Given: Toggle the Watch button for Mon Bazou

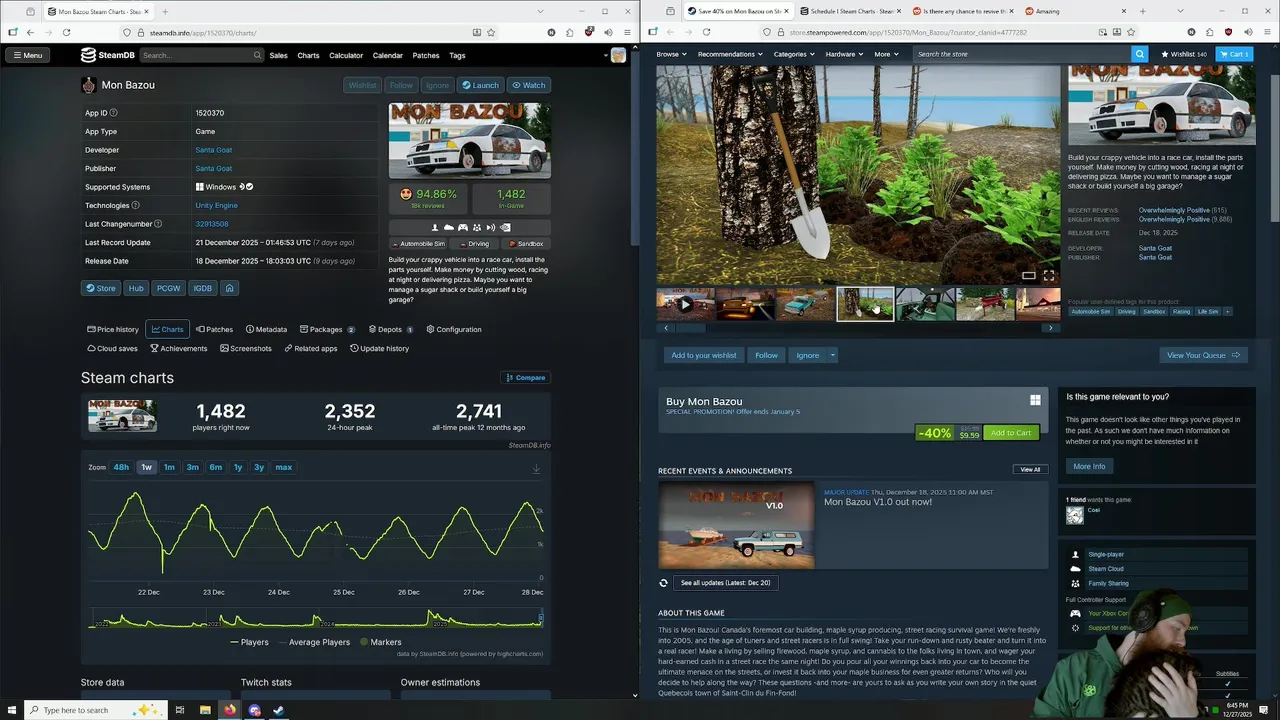Looking at the screenshot, I should (x=529, y=85).
